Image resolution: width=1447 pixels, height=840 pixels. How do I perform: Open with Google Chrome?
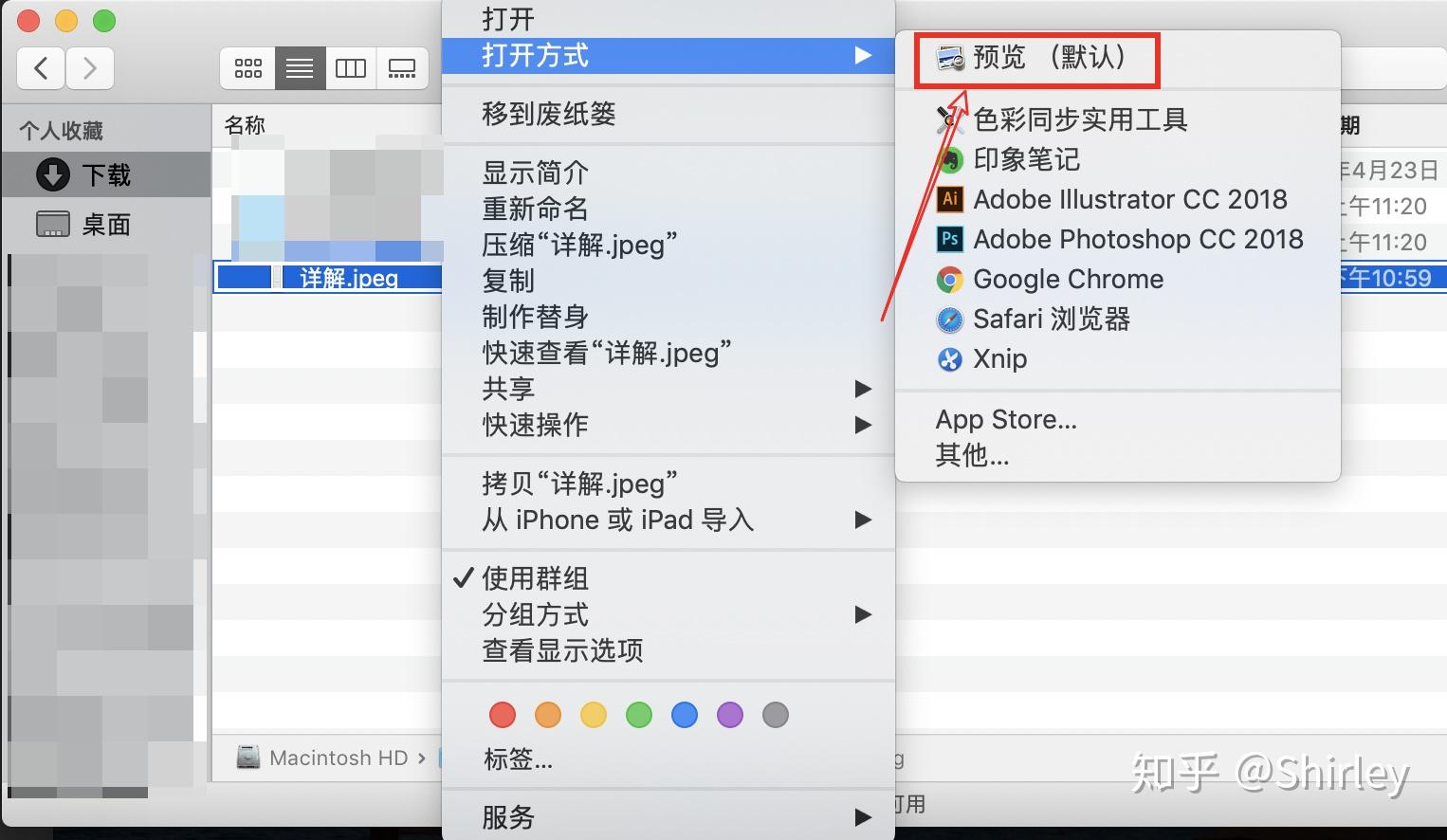1118,279
